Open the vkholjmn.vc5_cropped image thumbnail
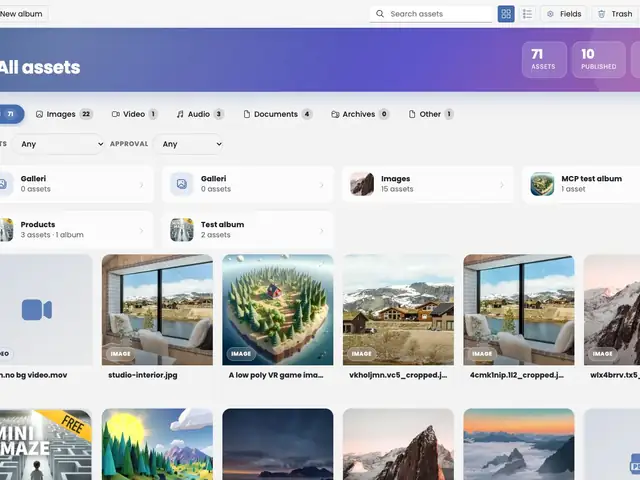 (x=398, y=310)
